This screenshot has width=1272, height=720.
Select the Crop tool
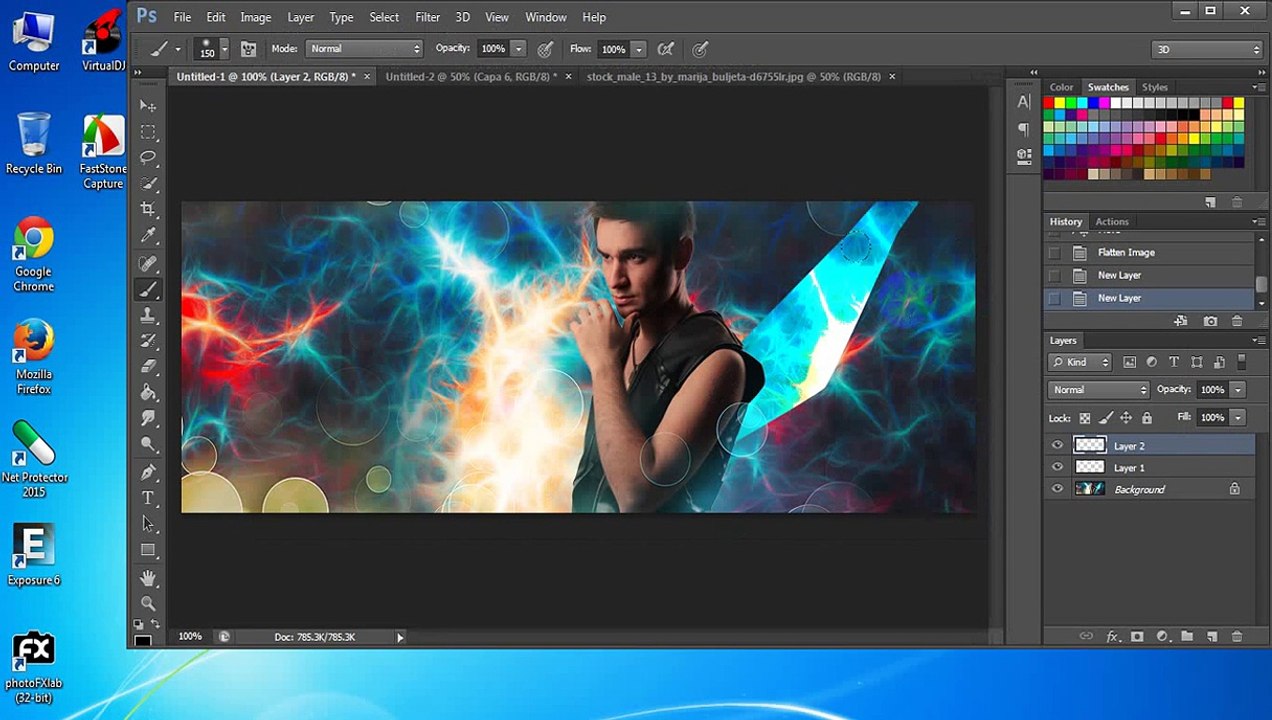tap(148, 209)
